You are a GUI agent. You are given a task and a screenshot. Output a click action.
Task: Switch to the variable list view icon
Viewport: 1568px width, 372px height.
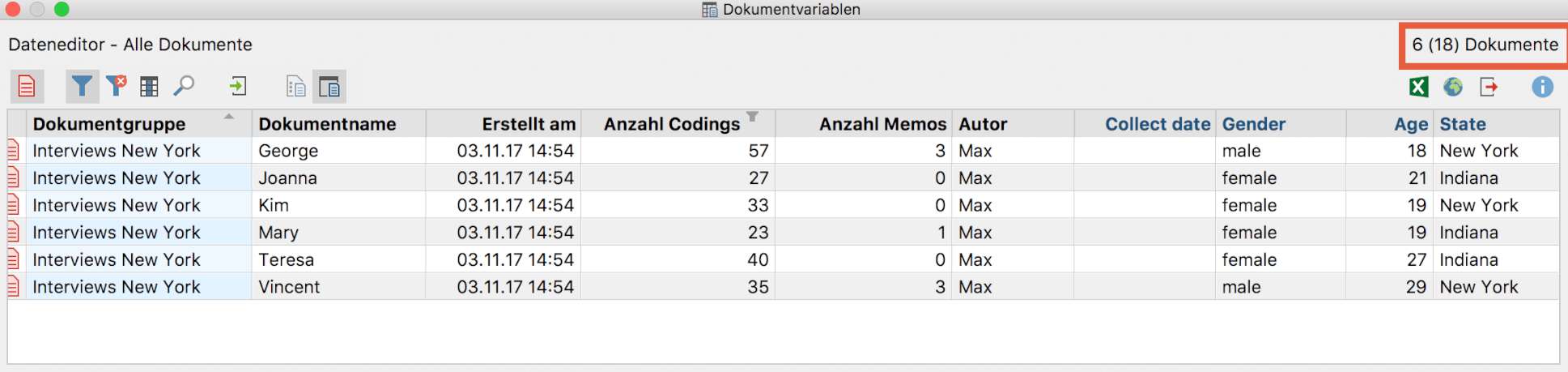point(295,87)
